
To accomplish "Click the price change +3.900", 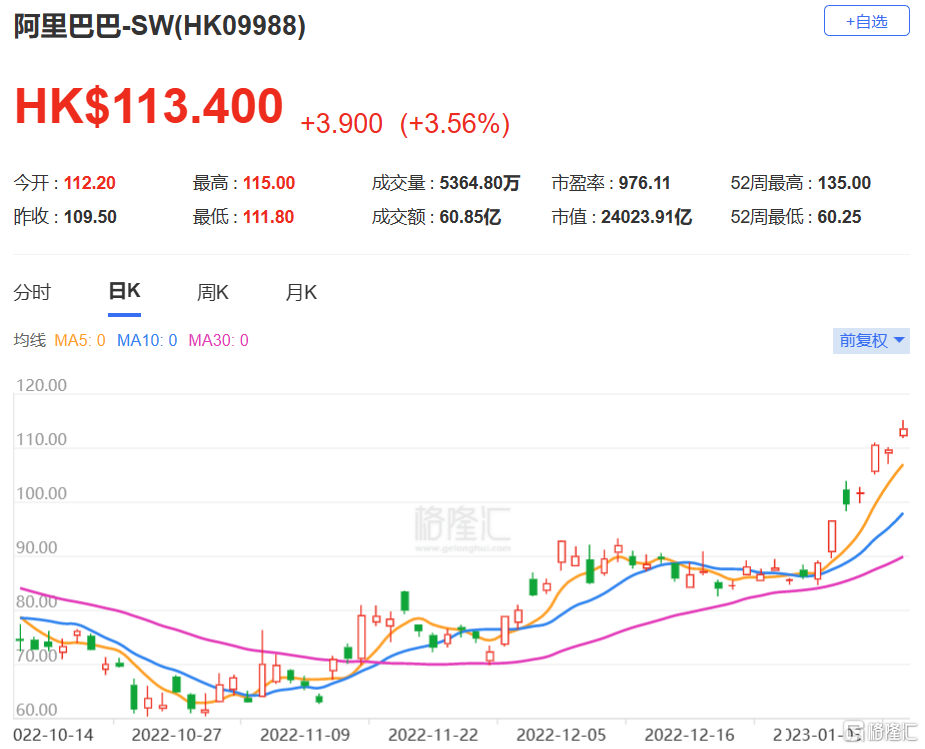I will 342,124.
